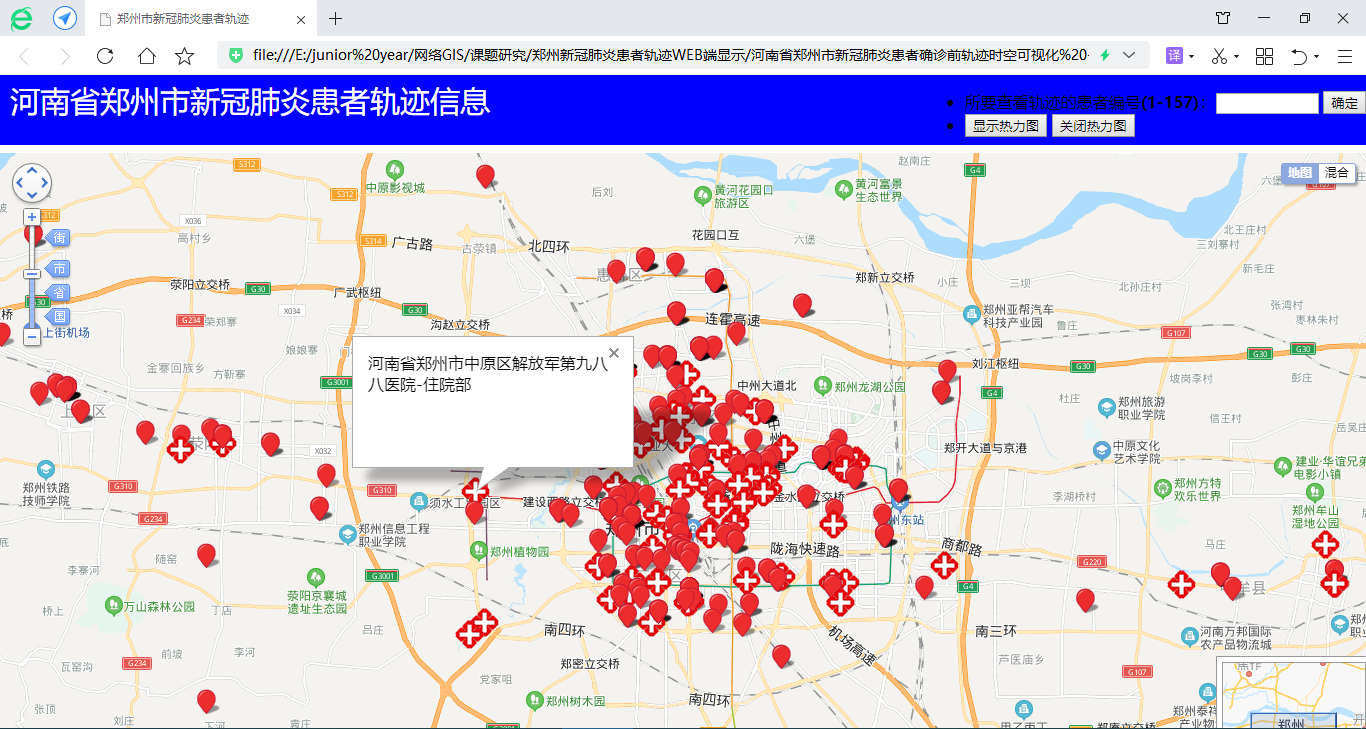Click the patient number input field
This screenshot has height=729, width=1366.
1267,103
